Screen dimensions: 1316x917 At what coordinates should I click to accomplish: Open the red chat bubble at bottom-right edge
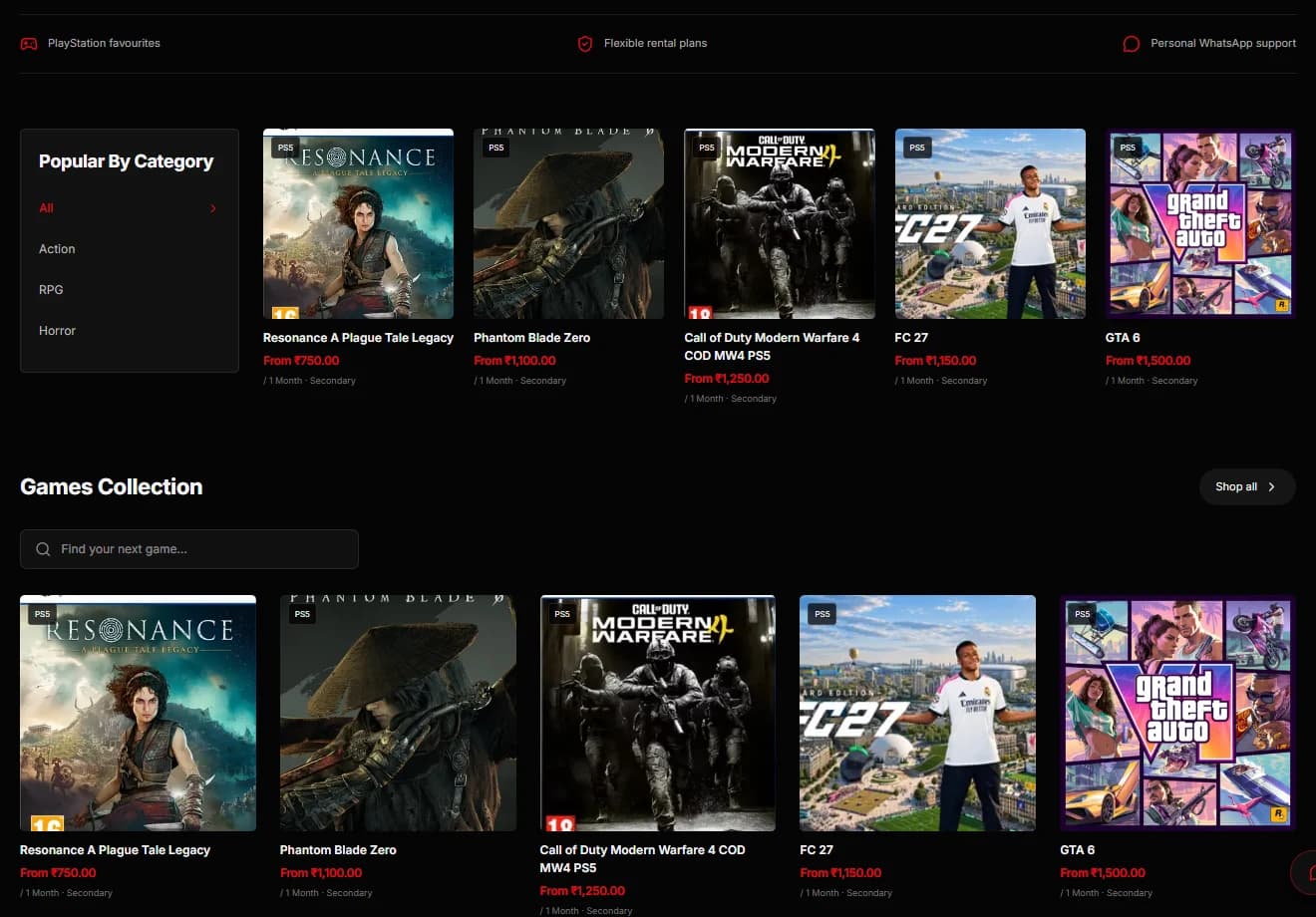point(1304,873)
